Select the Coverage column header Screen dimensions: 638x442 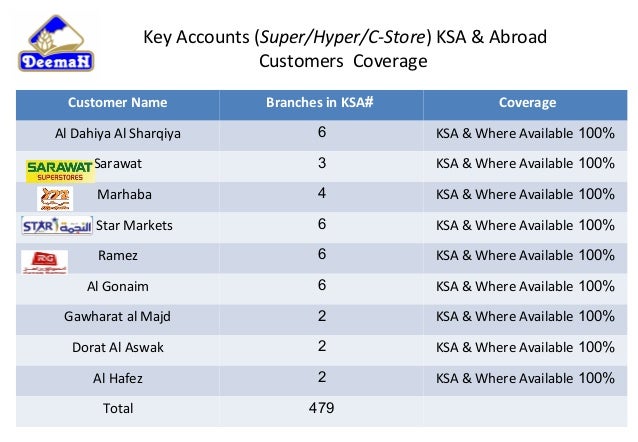pos(527,103)
